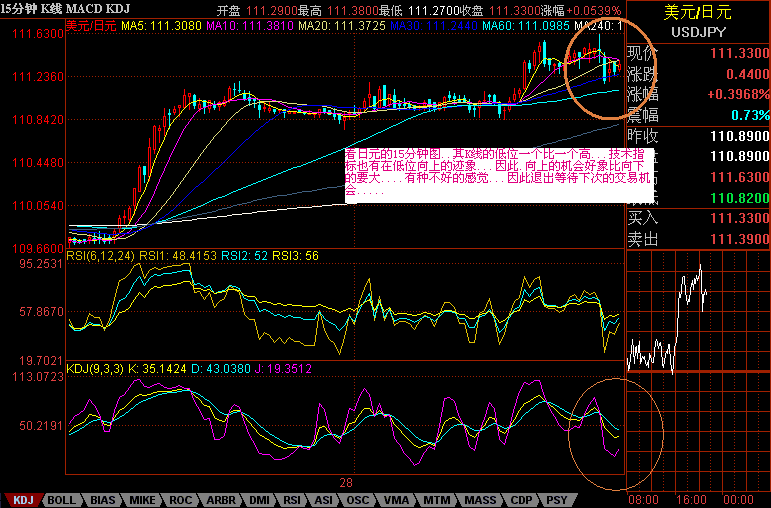Click the 涨幅 +0.3968% quote row
771x508 pixels.
[x=698, y=94]
